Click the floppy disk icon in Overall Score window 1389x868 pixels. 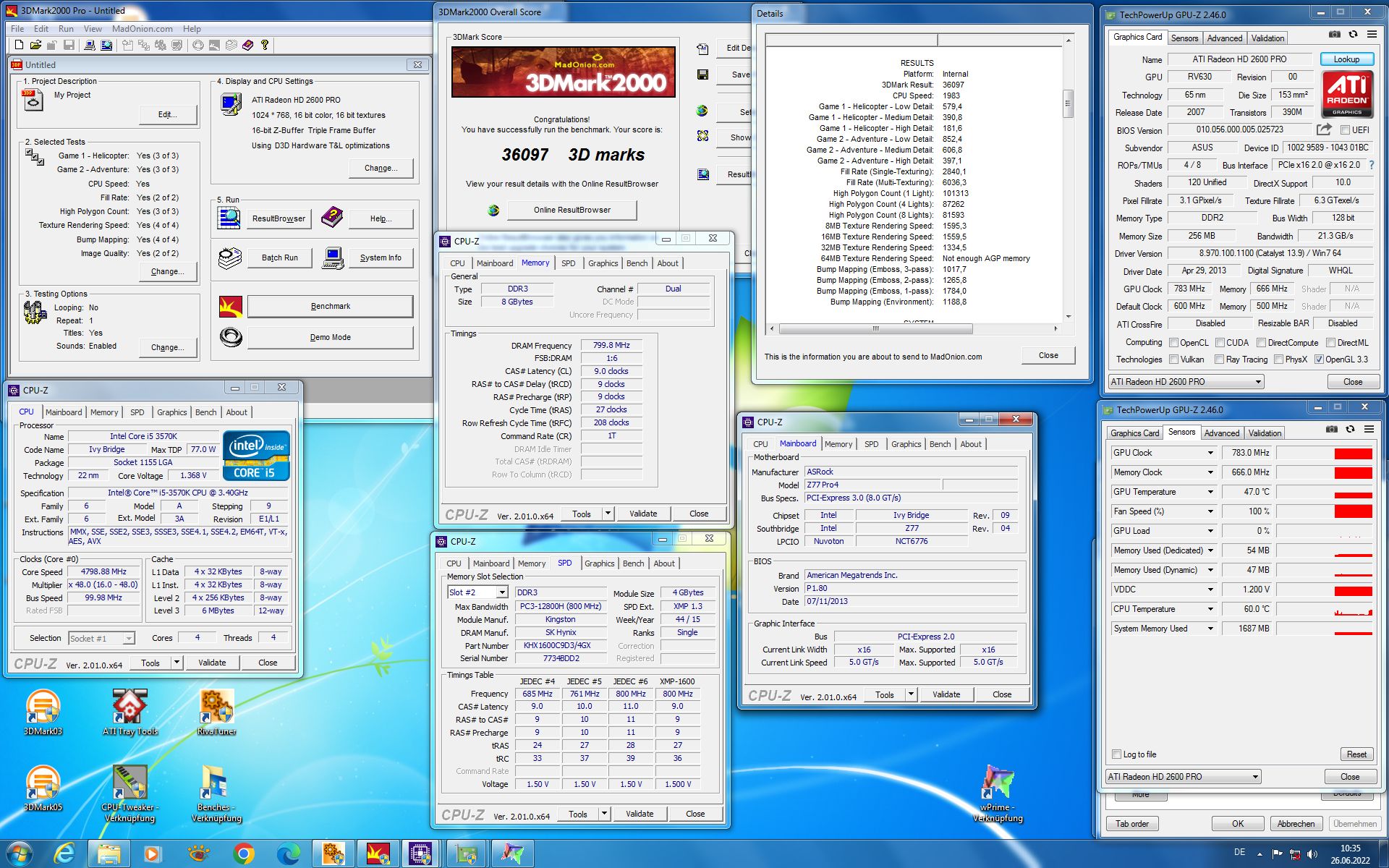[702, 75]
